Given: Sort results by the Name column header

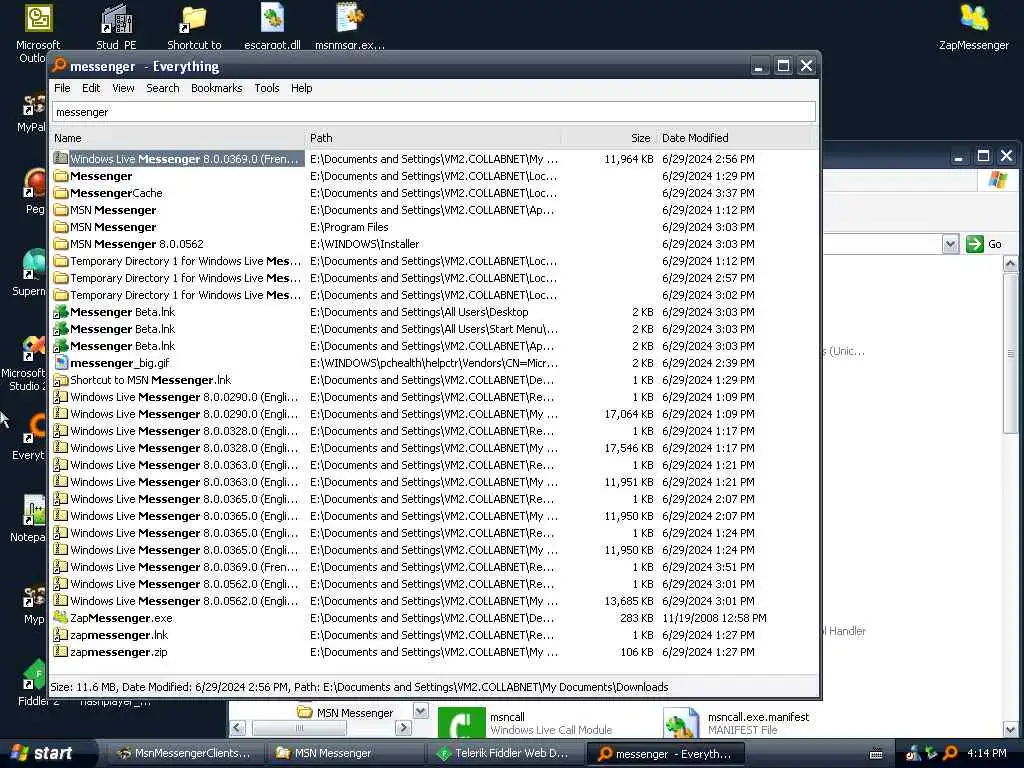Looking at the screenshot, I should 178,138.
